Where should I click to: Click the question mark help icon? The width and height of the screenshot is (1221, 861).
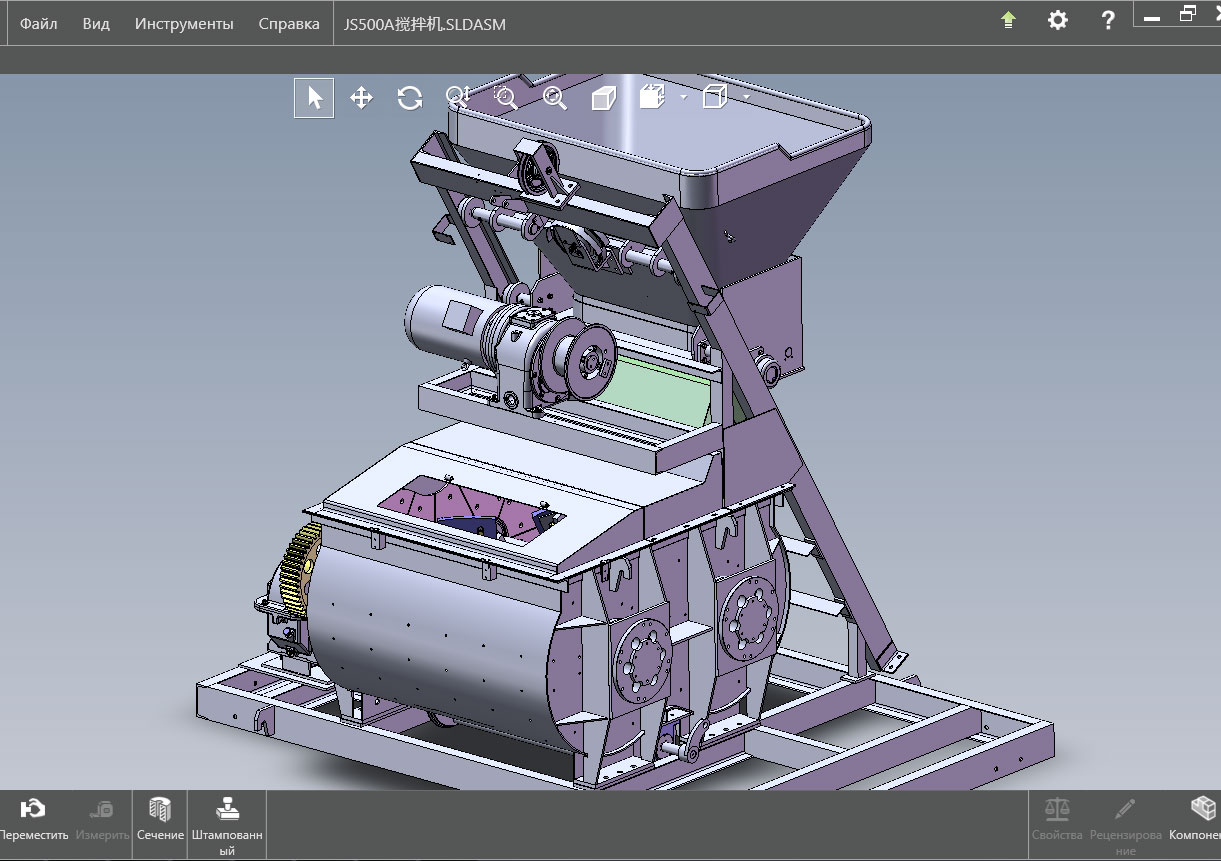(x=1108, y=20)
